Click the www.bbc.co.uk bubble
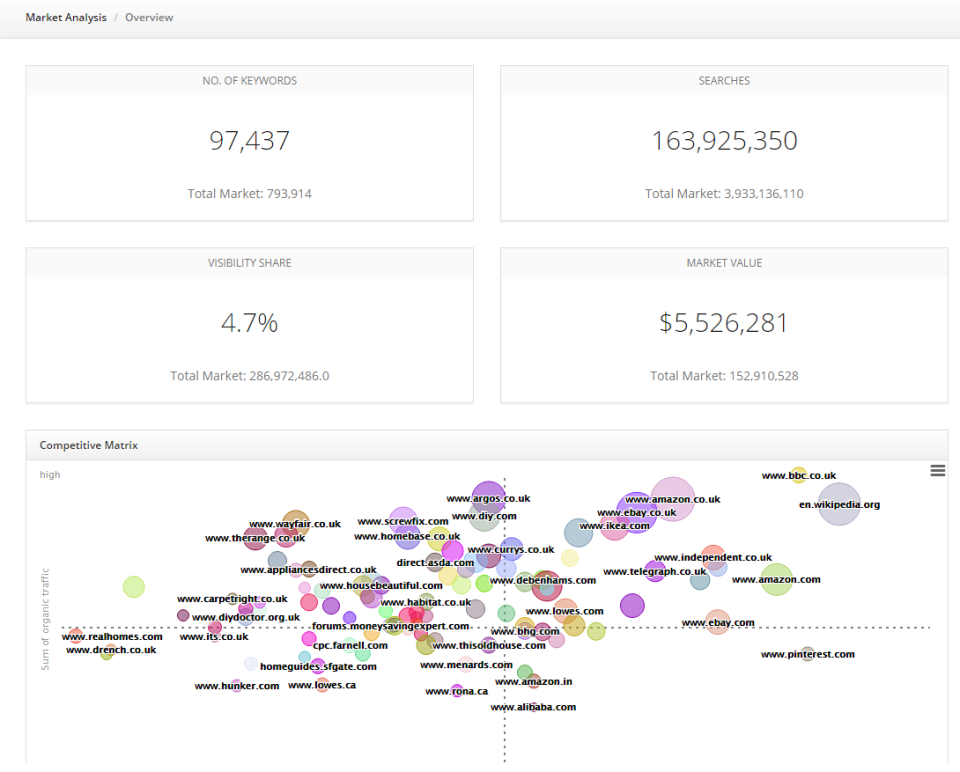Viewport: 960px width, 772px height. (798, 475)
